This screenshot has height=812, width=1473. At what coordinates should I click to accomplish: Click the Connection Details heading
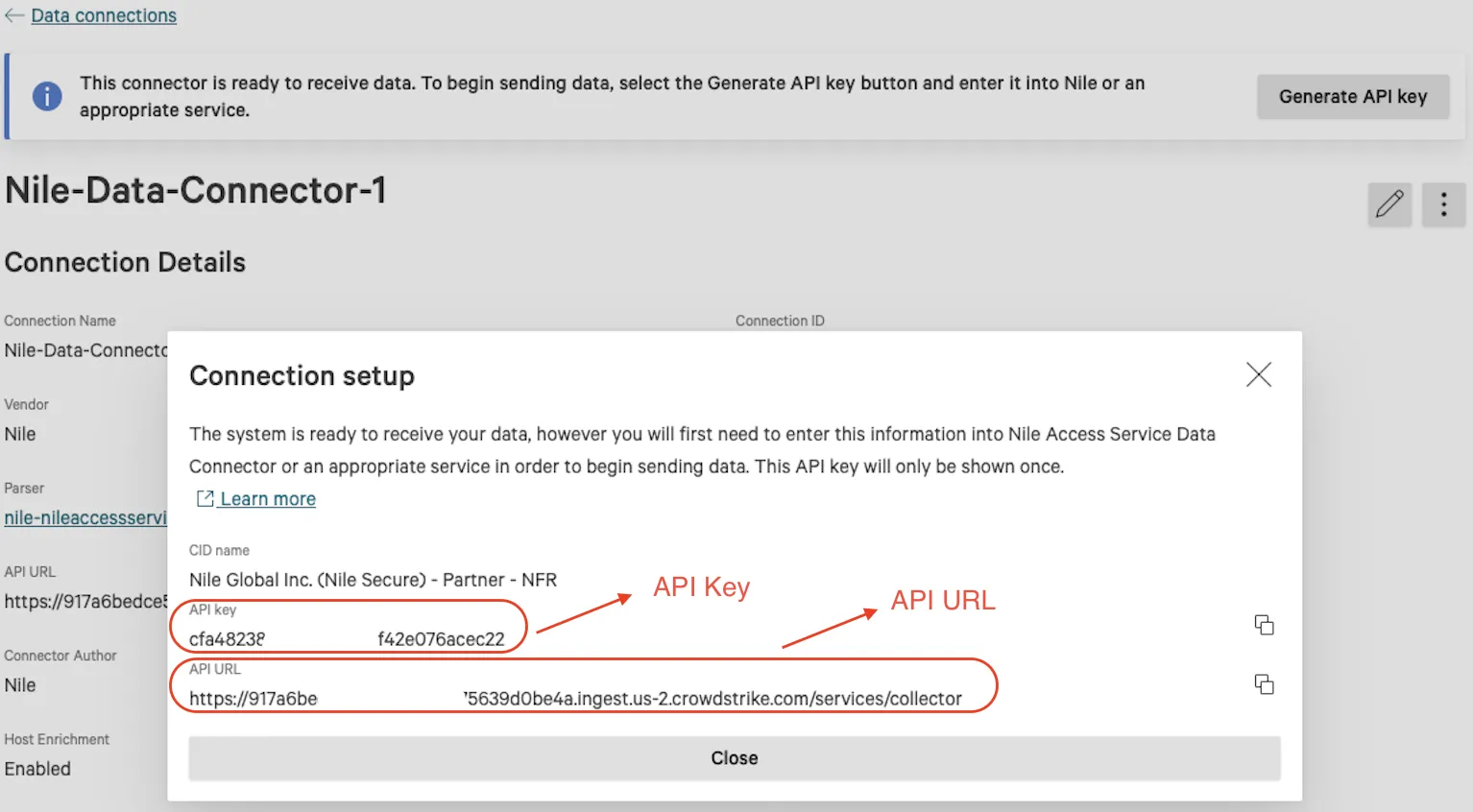click(125, 262)
